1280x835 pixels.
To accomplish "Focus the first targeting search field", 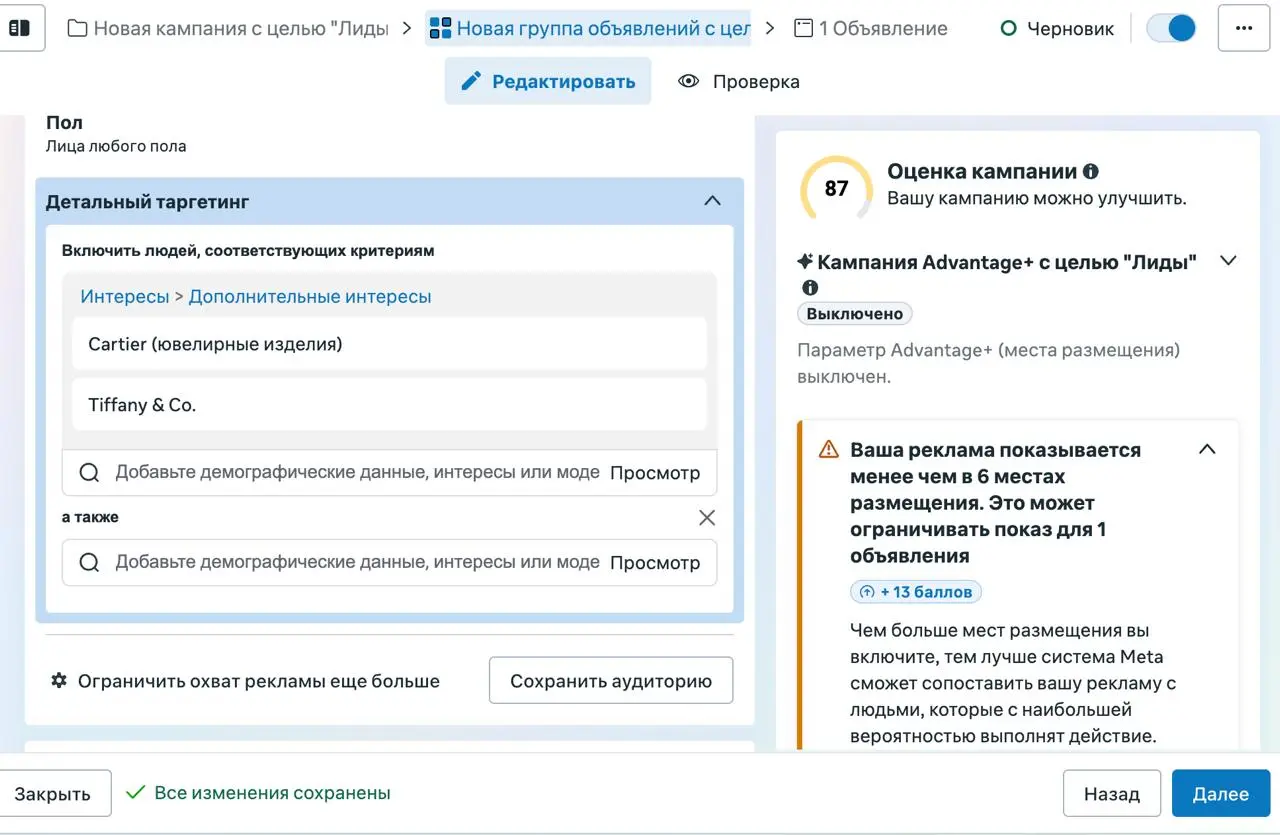I will coord(389,472).
